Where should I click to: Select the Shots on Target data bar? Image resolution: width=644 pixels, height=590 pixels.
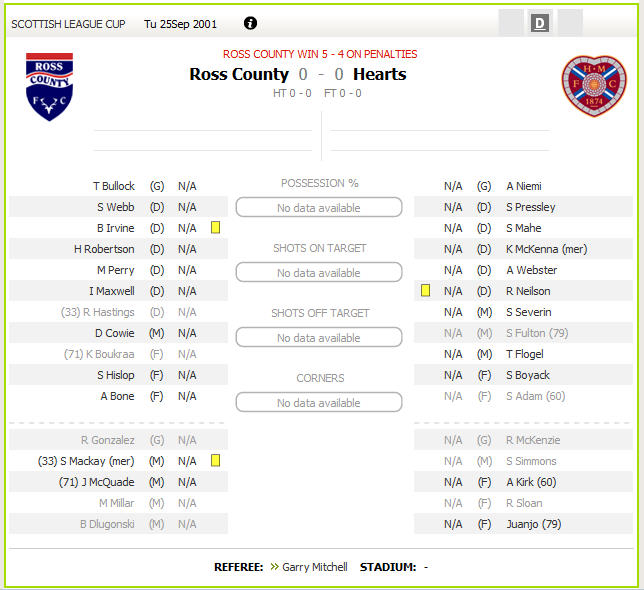coord(319,272)
